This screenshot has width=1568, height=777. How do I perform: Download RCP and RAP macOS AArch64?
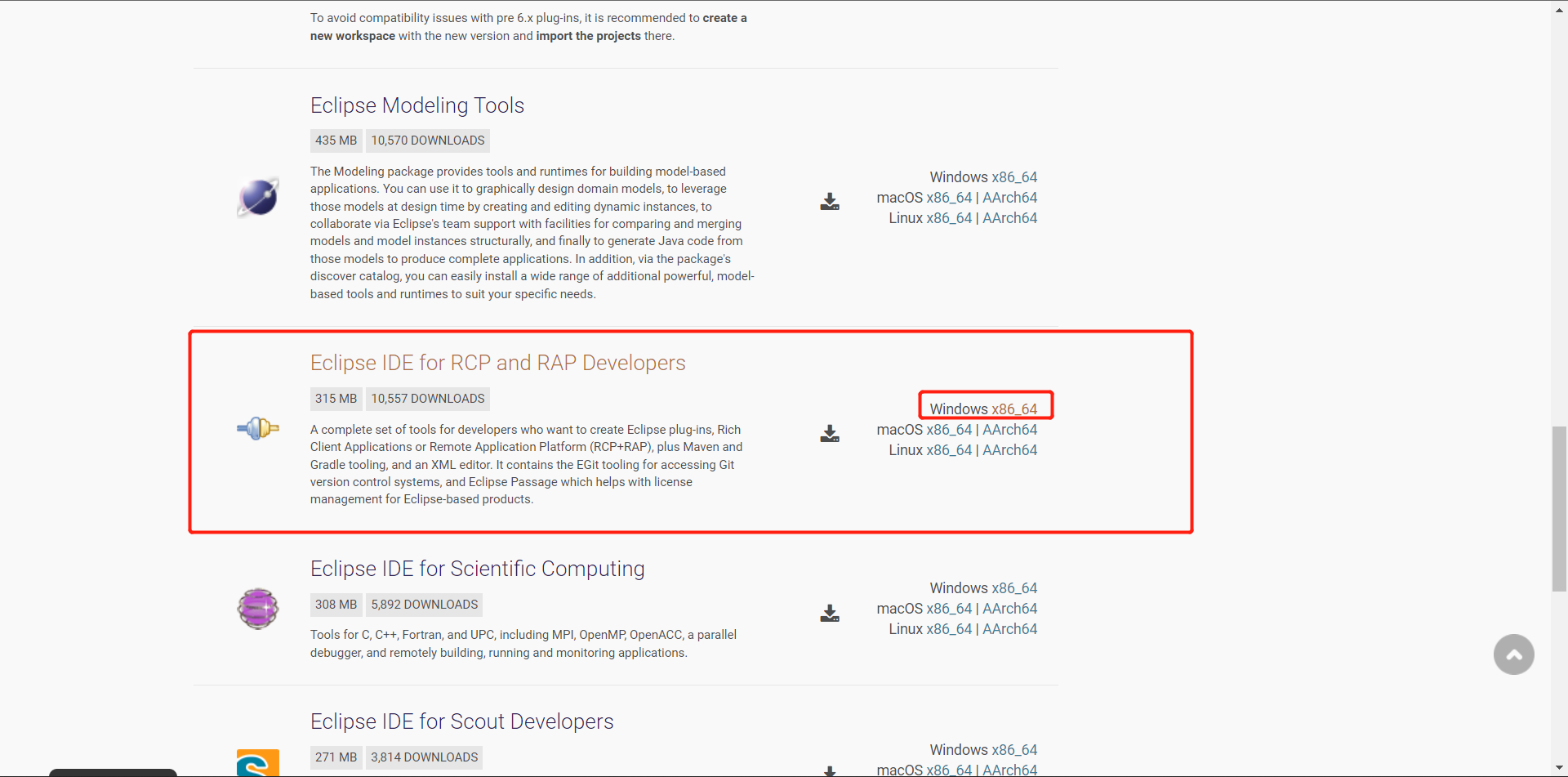click(x=1010, y=430)
